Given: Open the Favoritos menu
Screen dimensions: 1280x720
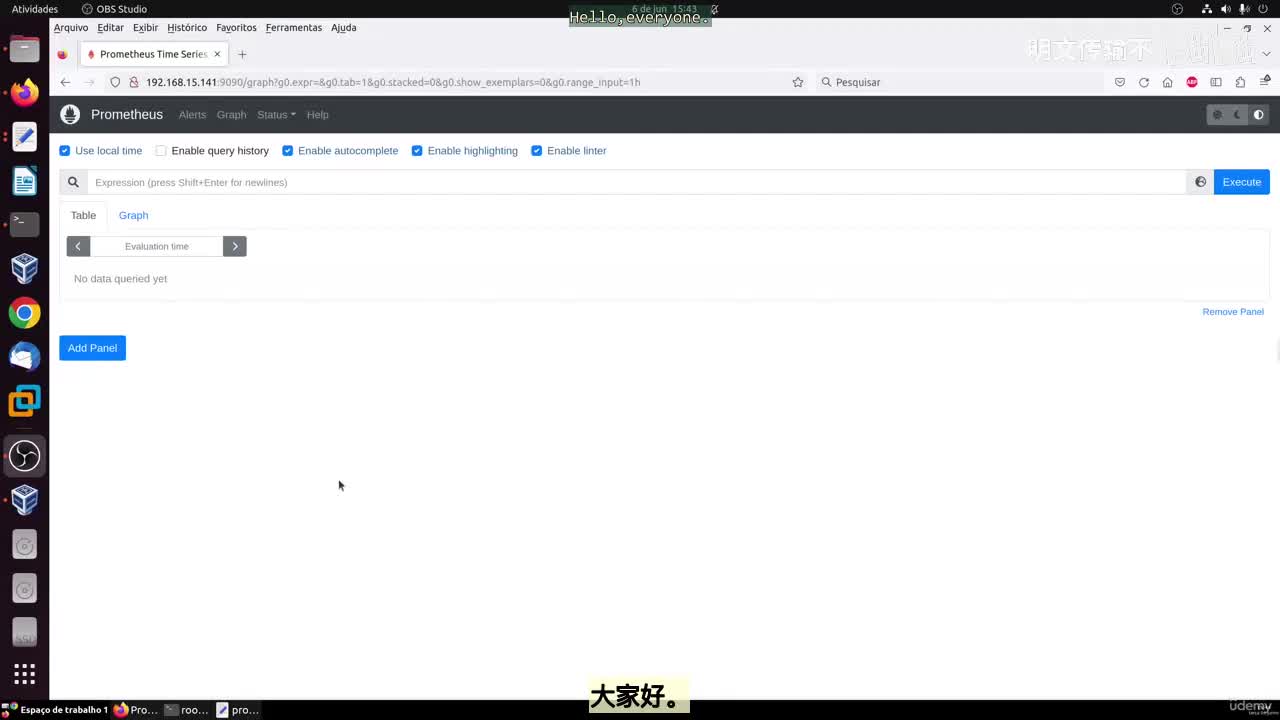Looking at the screenshot, I should tap(236, 28).
